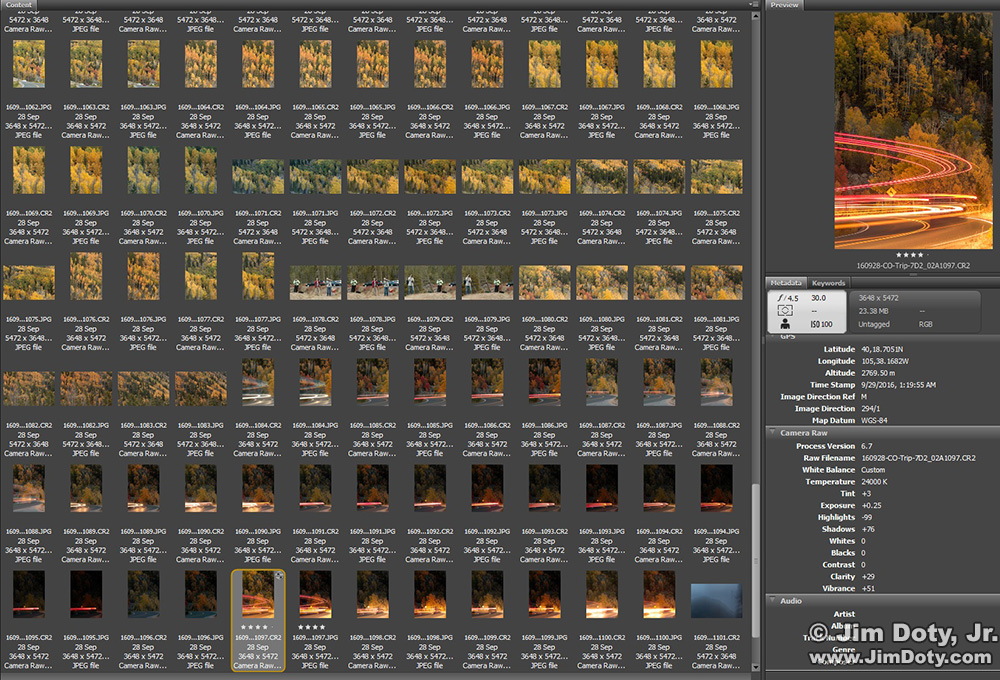Select thumbnail 1609...1068.JPG

(717, 64)
